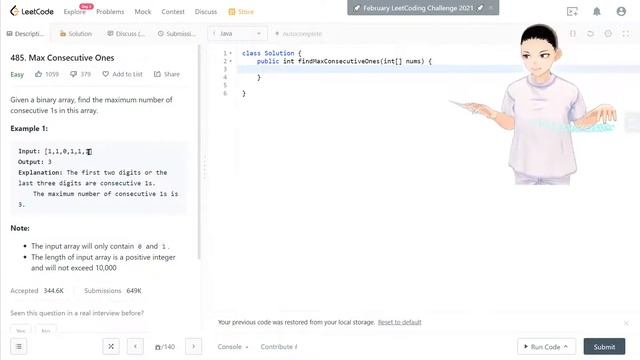Switch to the Solution tab
The height and width of the screenshot is (360, 640).
tap(76, 33)
